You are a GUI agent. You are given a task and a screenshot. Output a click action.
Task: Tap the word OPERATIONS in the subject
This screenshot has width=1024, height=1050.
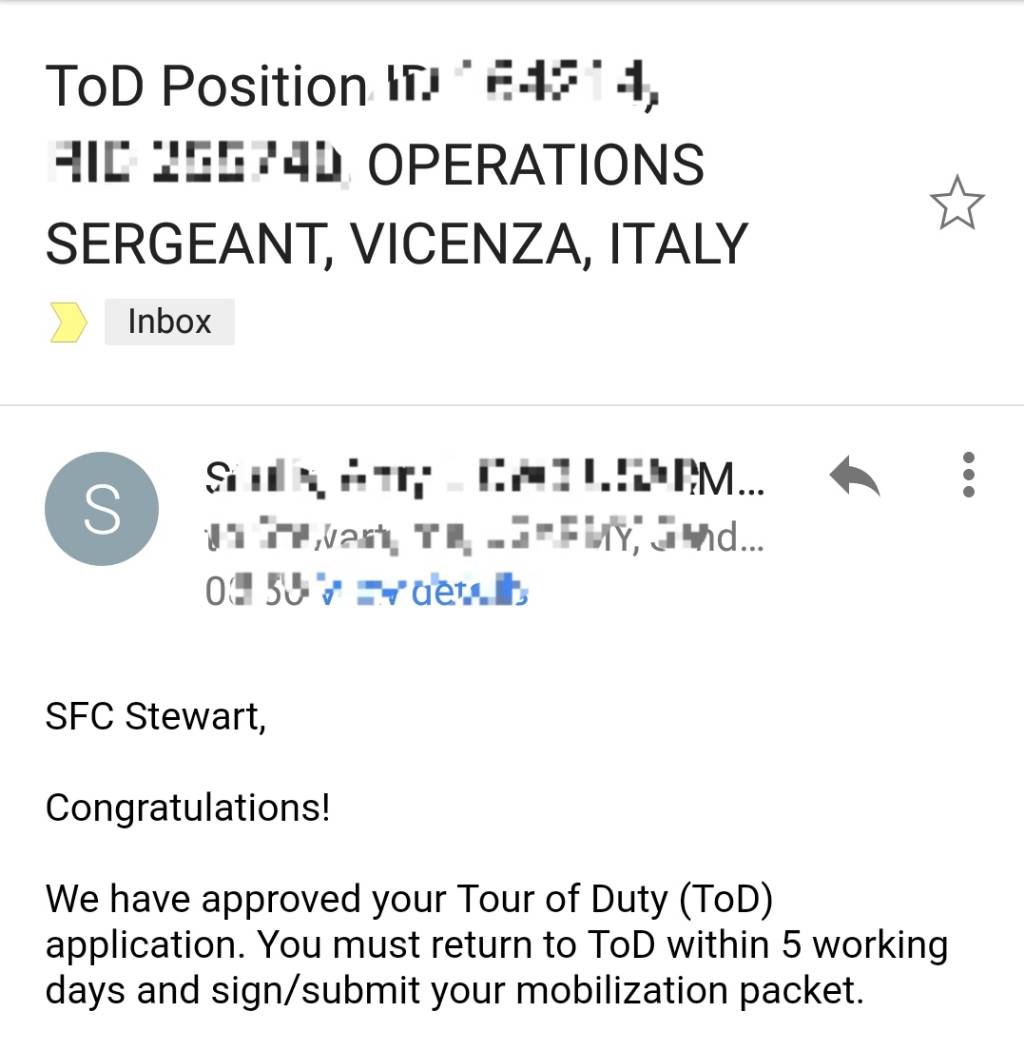pos(535,165)
